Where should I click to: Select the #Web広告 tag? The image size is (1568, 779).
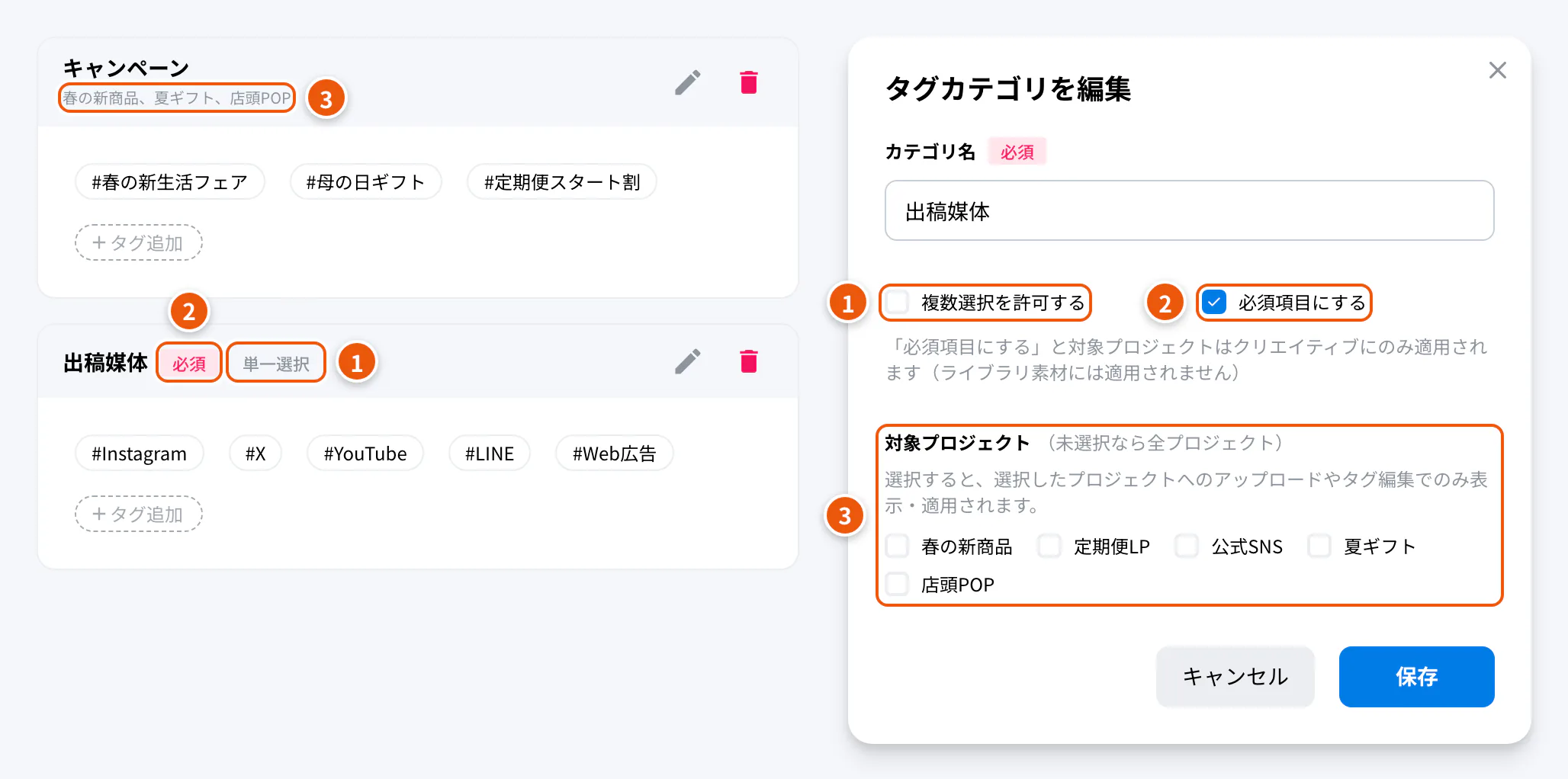pos(615,453)
